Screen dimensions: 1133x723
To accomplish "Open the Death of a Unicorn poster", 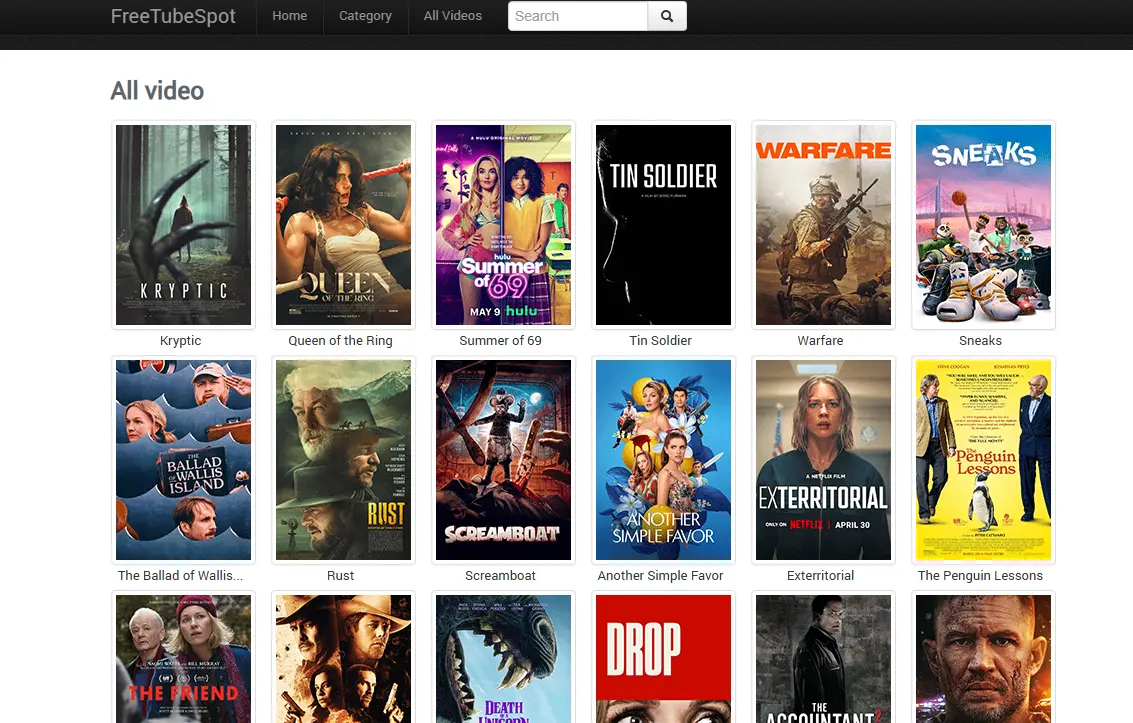I will pyautogui.click(x=504, y=659).
